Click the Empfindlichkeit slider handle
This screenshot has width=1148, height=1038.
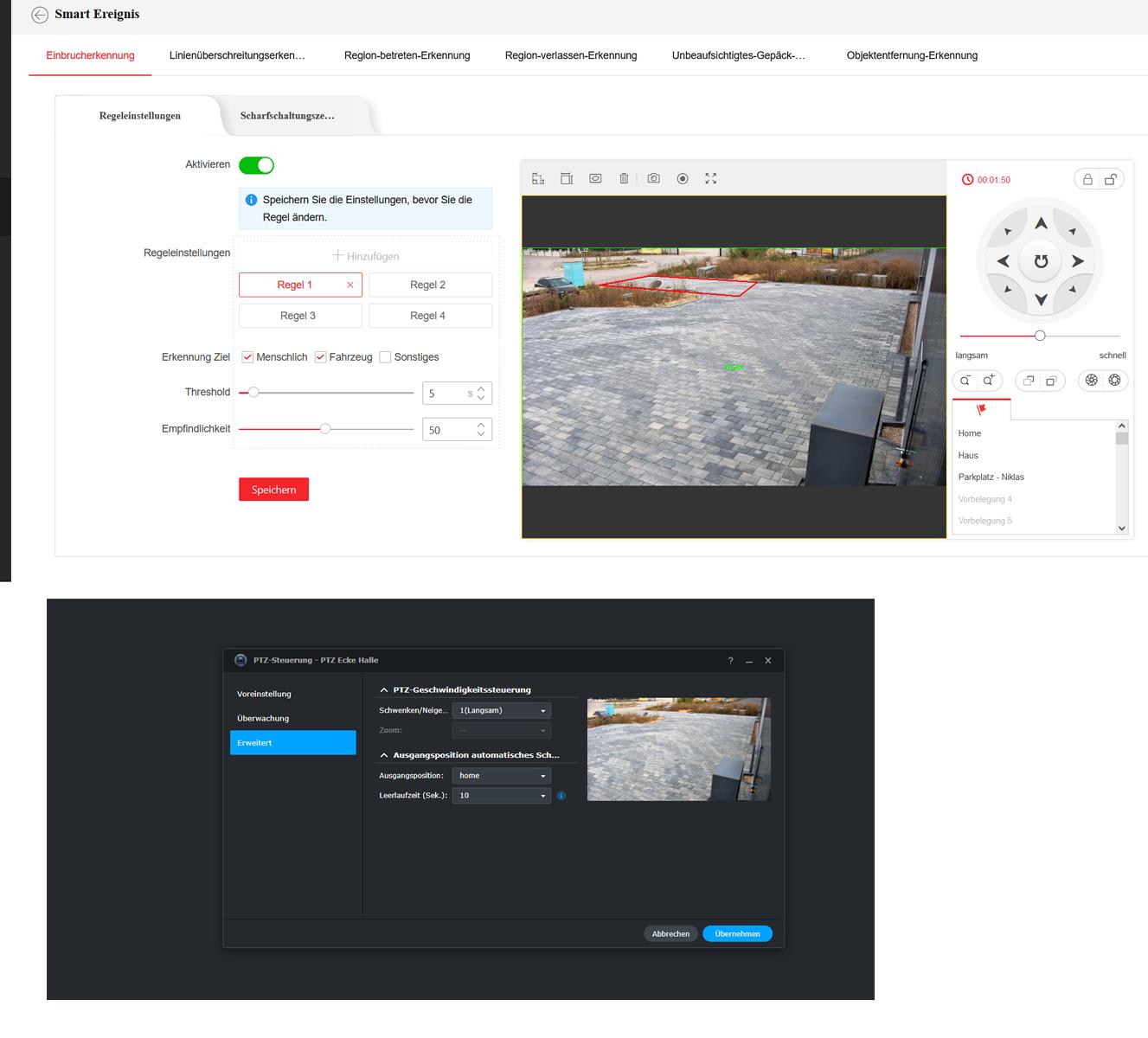pos(325,429)
